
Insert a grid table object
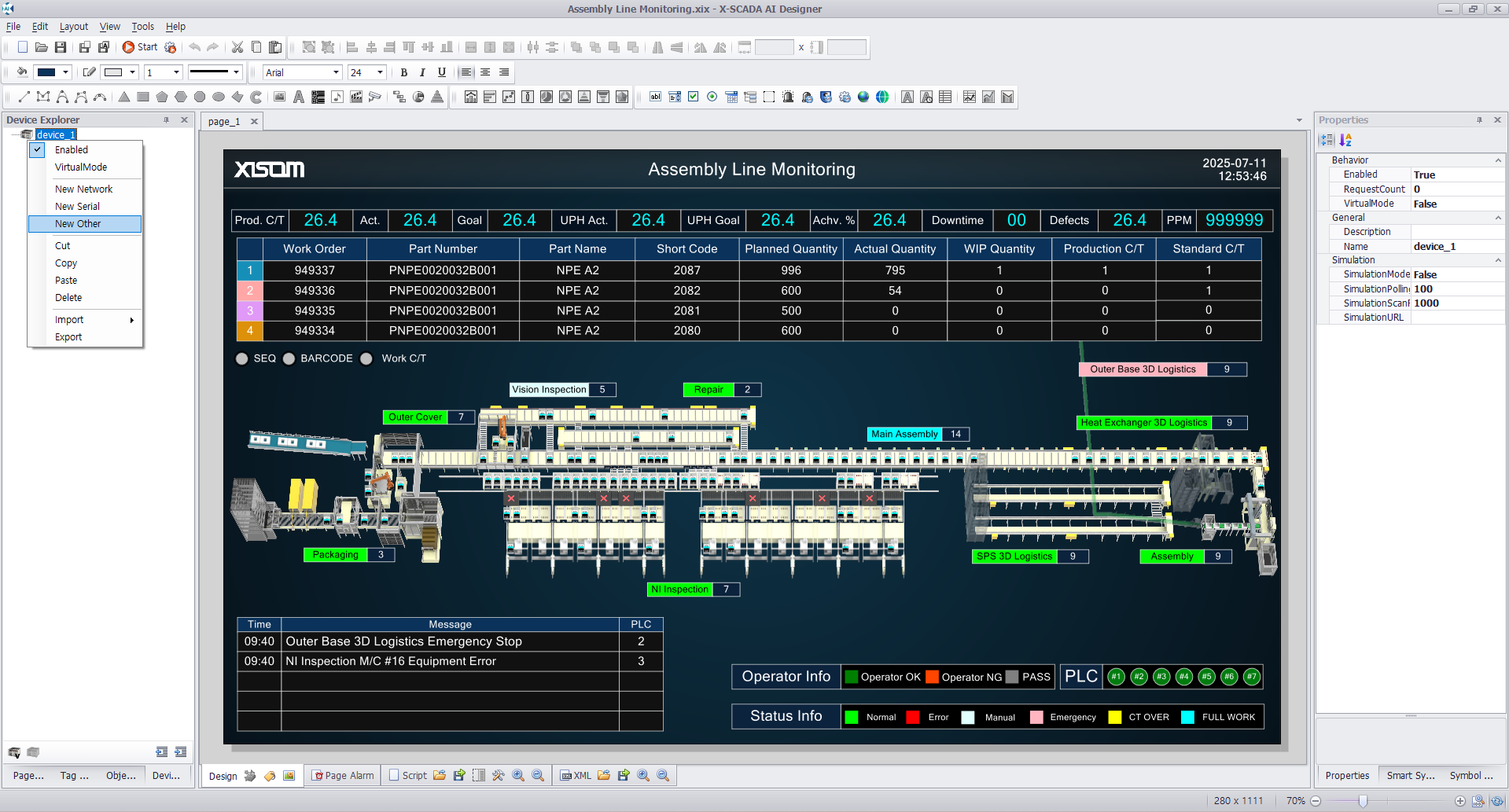tap(945, 97)
